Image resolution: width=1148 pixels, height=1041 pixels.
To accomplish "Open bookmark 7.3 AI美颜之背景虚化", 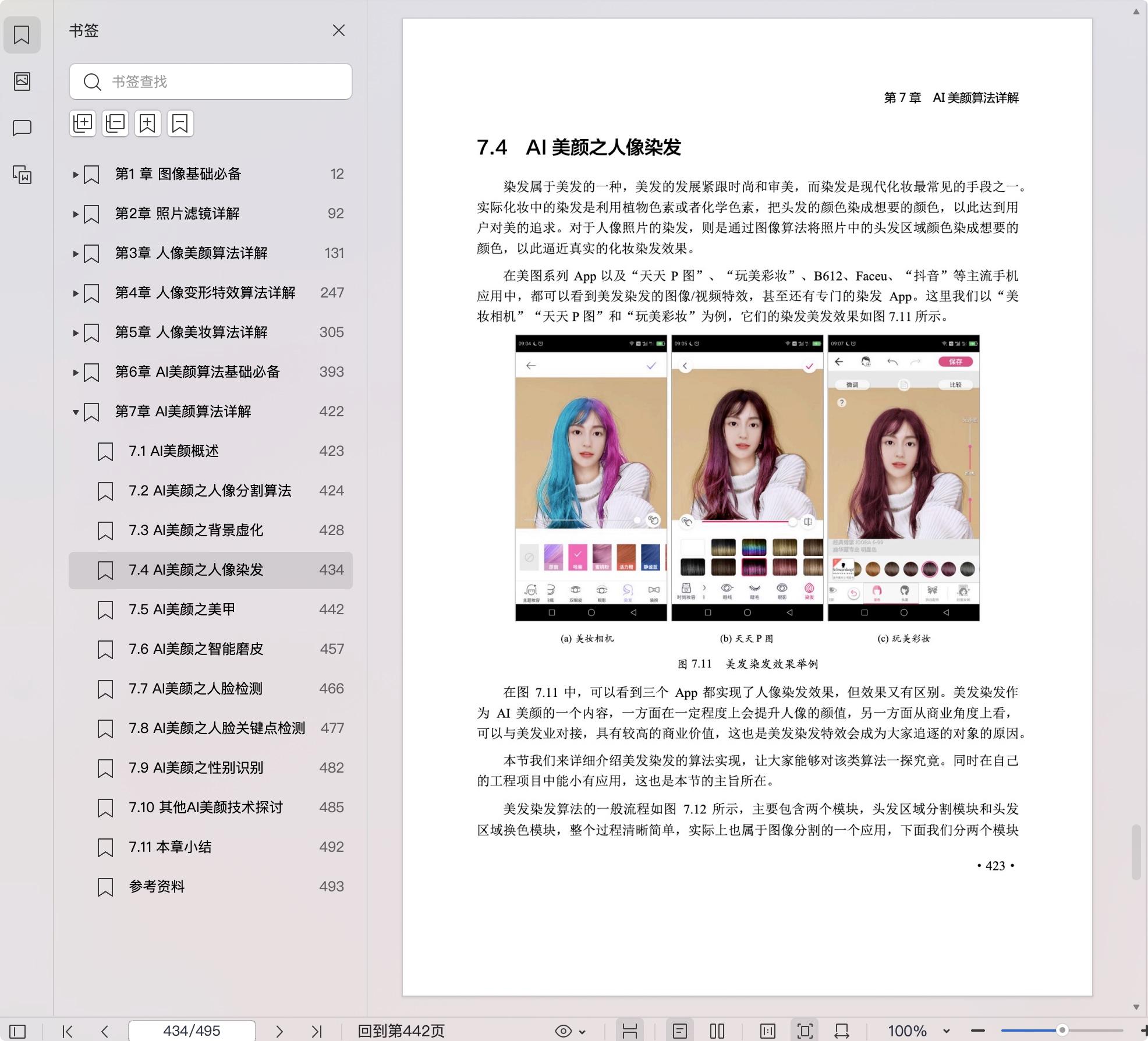I will [x=211, y=530].
